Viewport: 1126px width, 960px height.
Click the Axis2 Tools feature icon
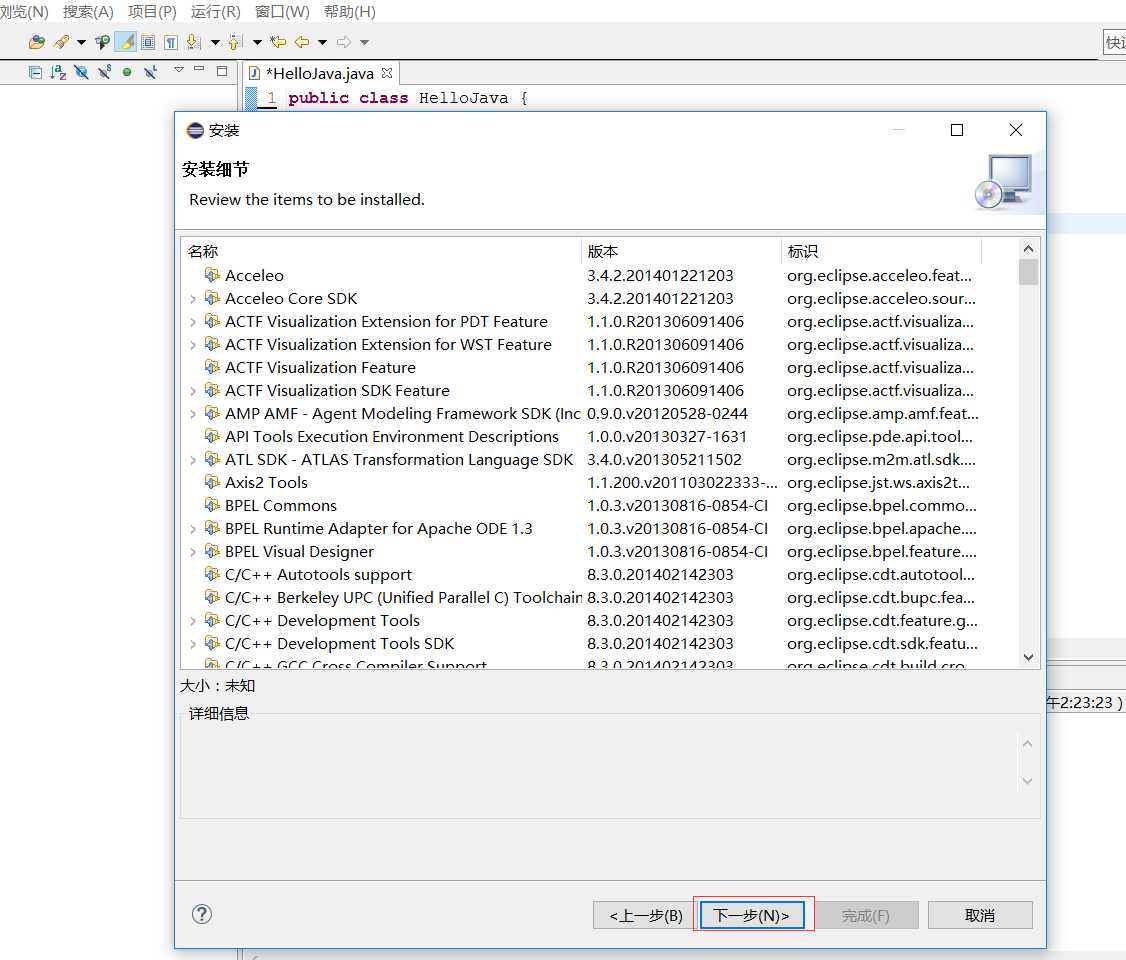tap(212, 482)
